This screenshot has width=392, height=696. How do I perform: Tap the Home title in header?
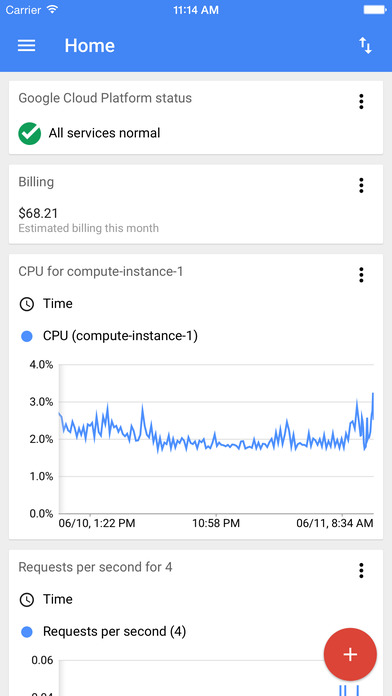click(90, 45)
